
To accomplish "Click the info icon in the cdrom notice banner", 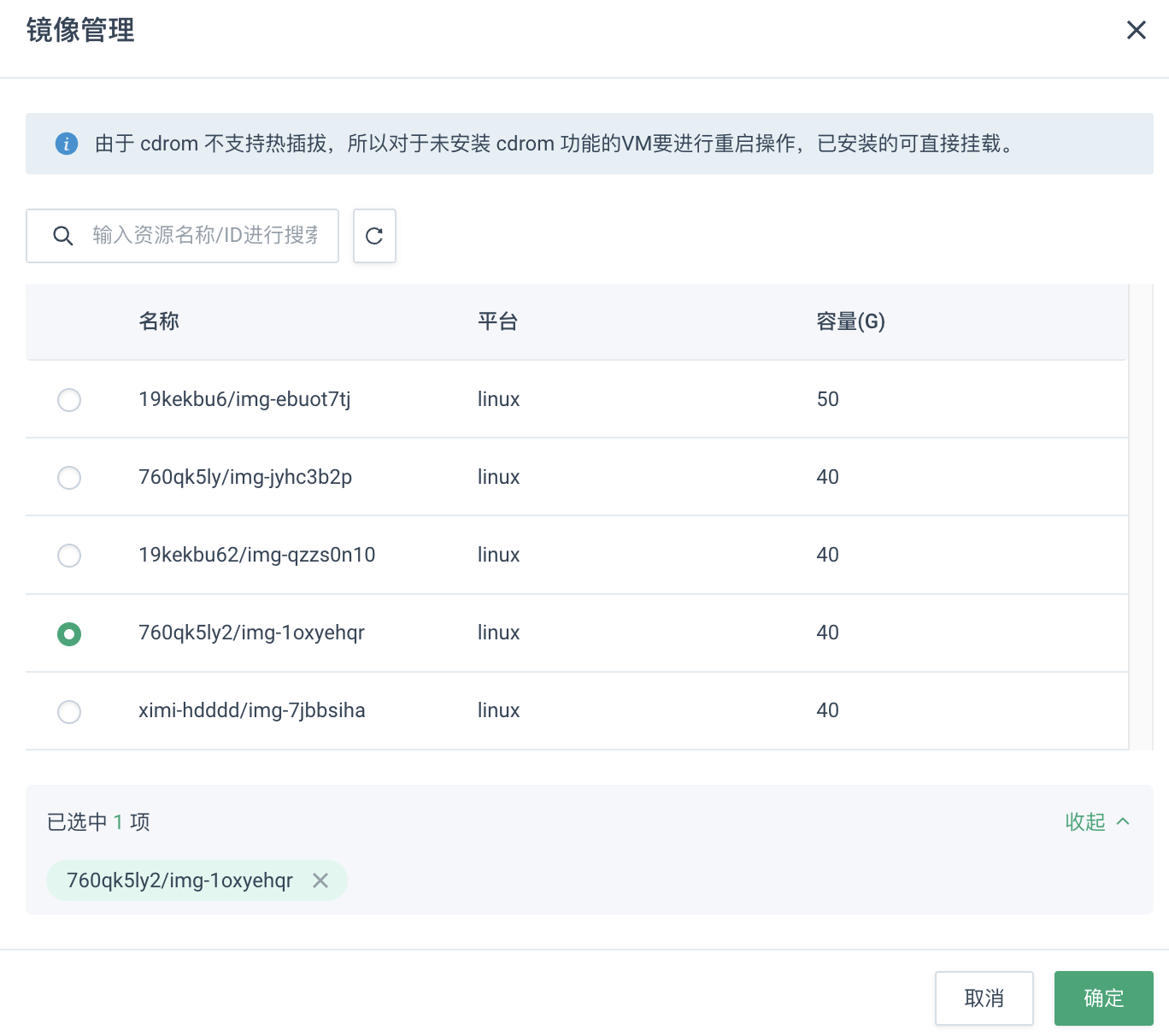I will coord(67,144).
